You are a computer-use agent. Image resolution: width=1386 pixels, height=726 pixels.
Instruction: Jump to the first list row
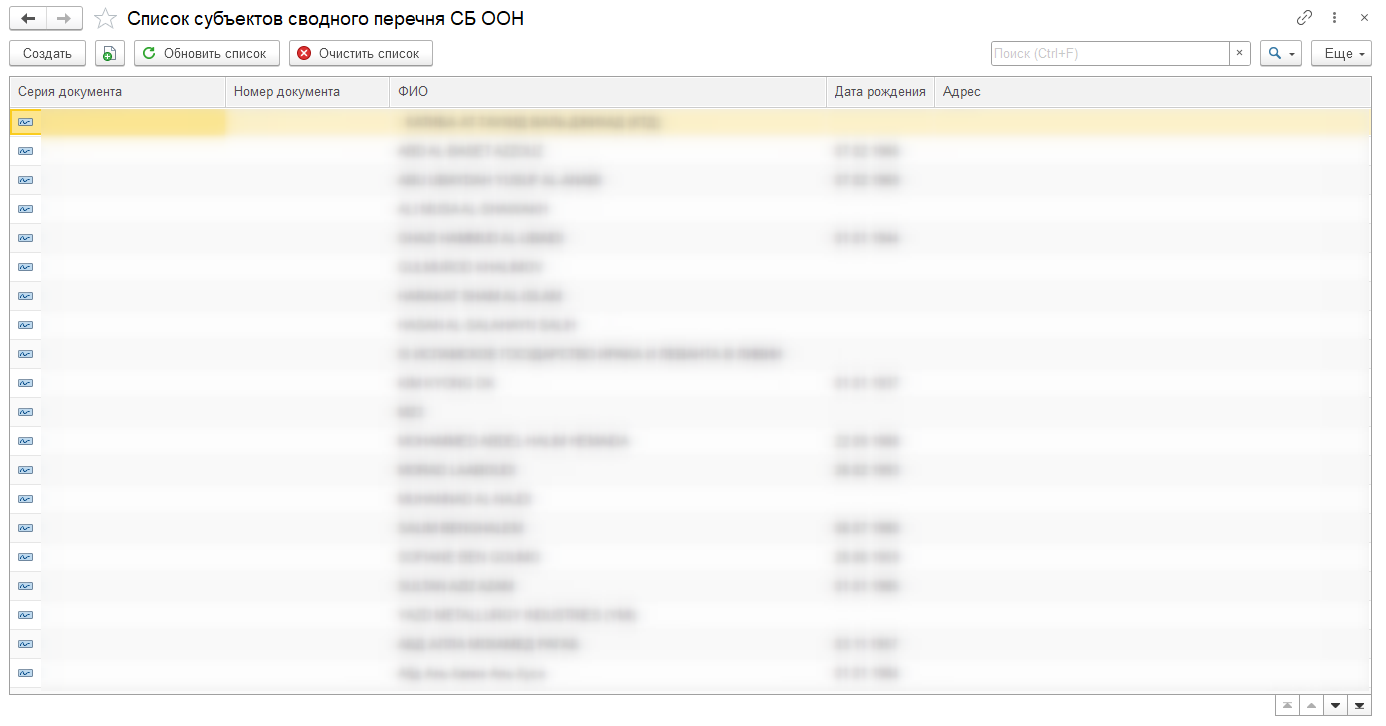pos(1287,706)
